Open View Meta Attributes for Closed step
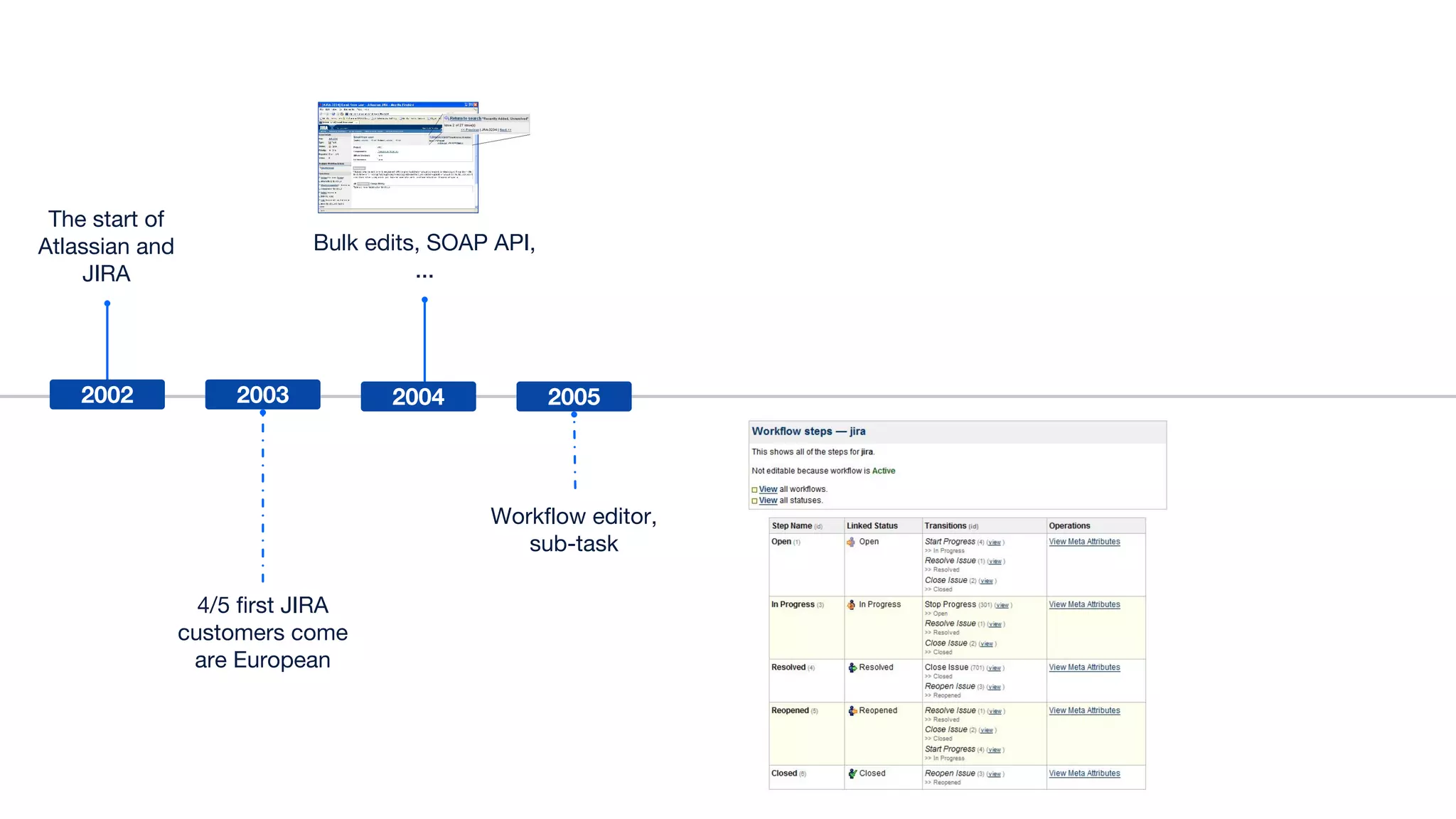Image resolution: width=1456 pixels, height=819 pixels. coord(1084,773)
